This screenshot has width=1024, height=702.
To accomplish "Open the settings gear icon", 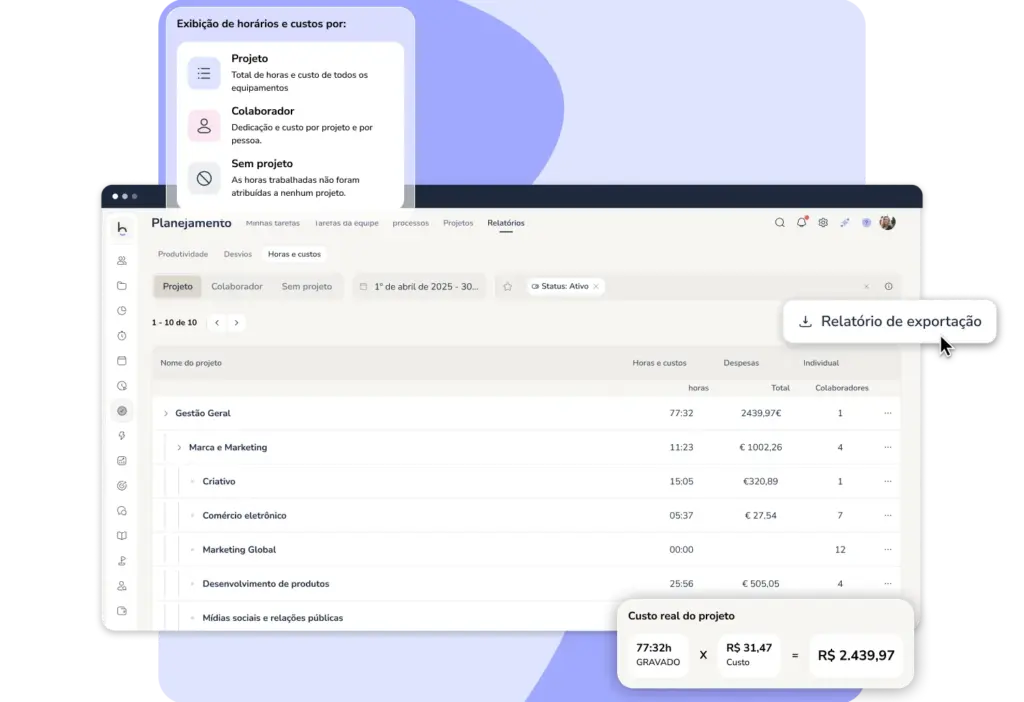I will [823, 223].
